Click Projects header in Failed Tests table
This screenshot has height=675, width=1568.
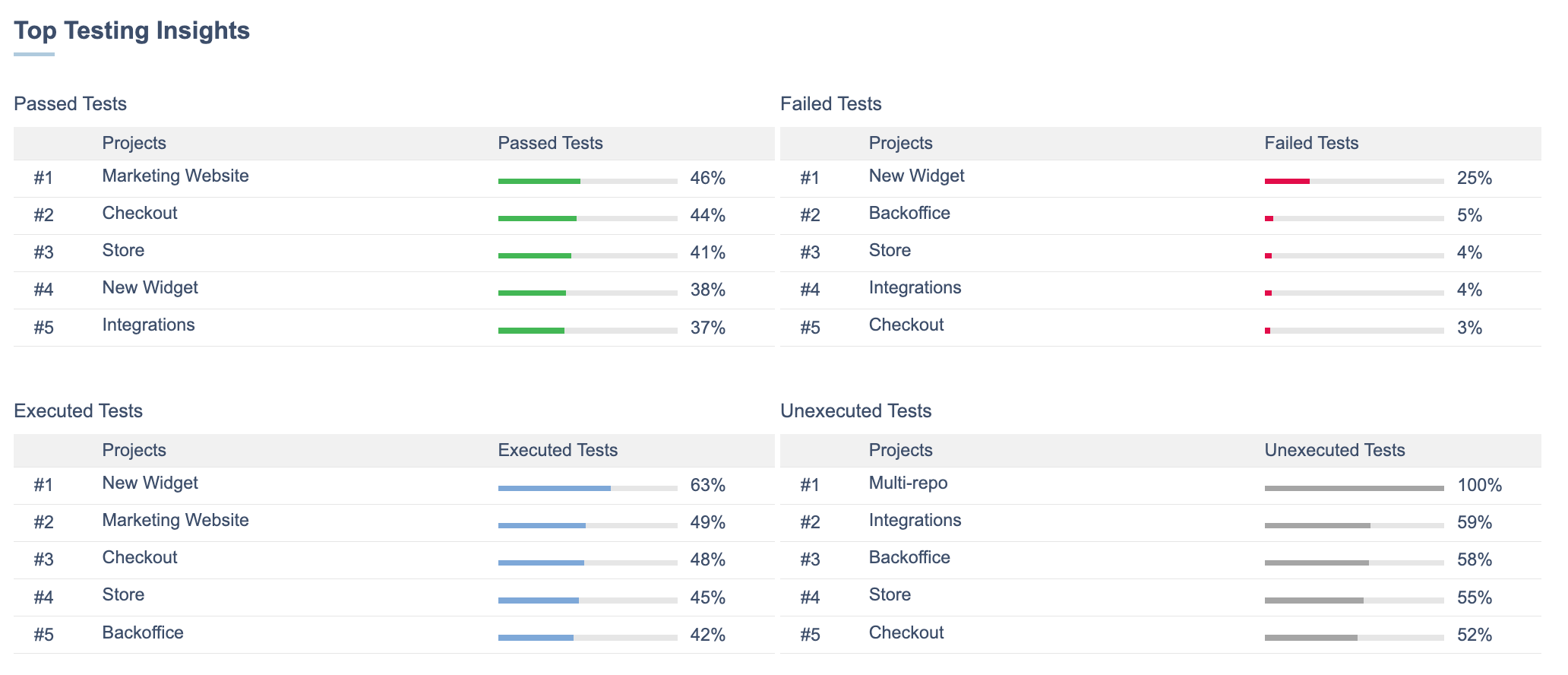point(900,144)
